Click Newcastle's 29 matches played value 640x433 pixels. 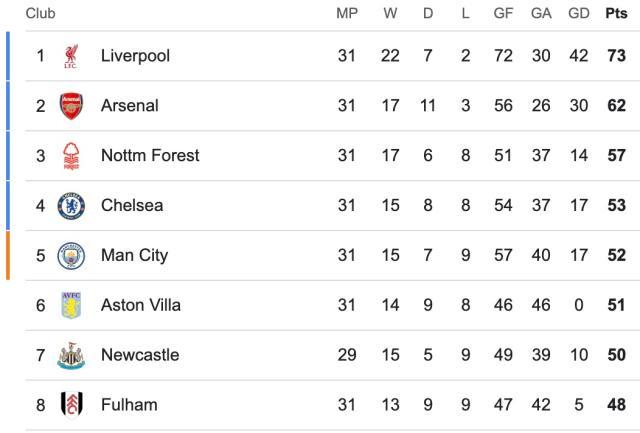346,355
